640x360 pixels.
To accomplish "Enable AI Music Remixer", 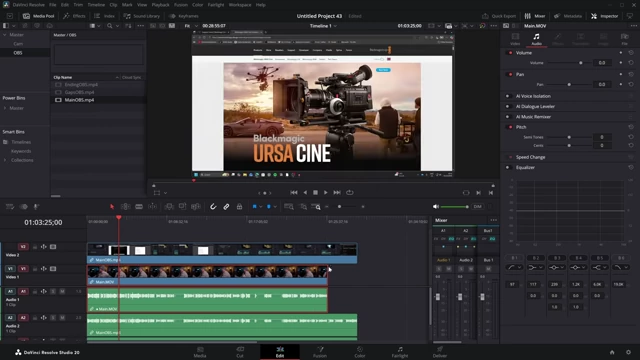I will pyautogui.click(x=508, y=116).
